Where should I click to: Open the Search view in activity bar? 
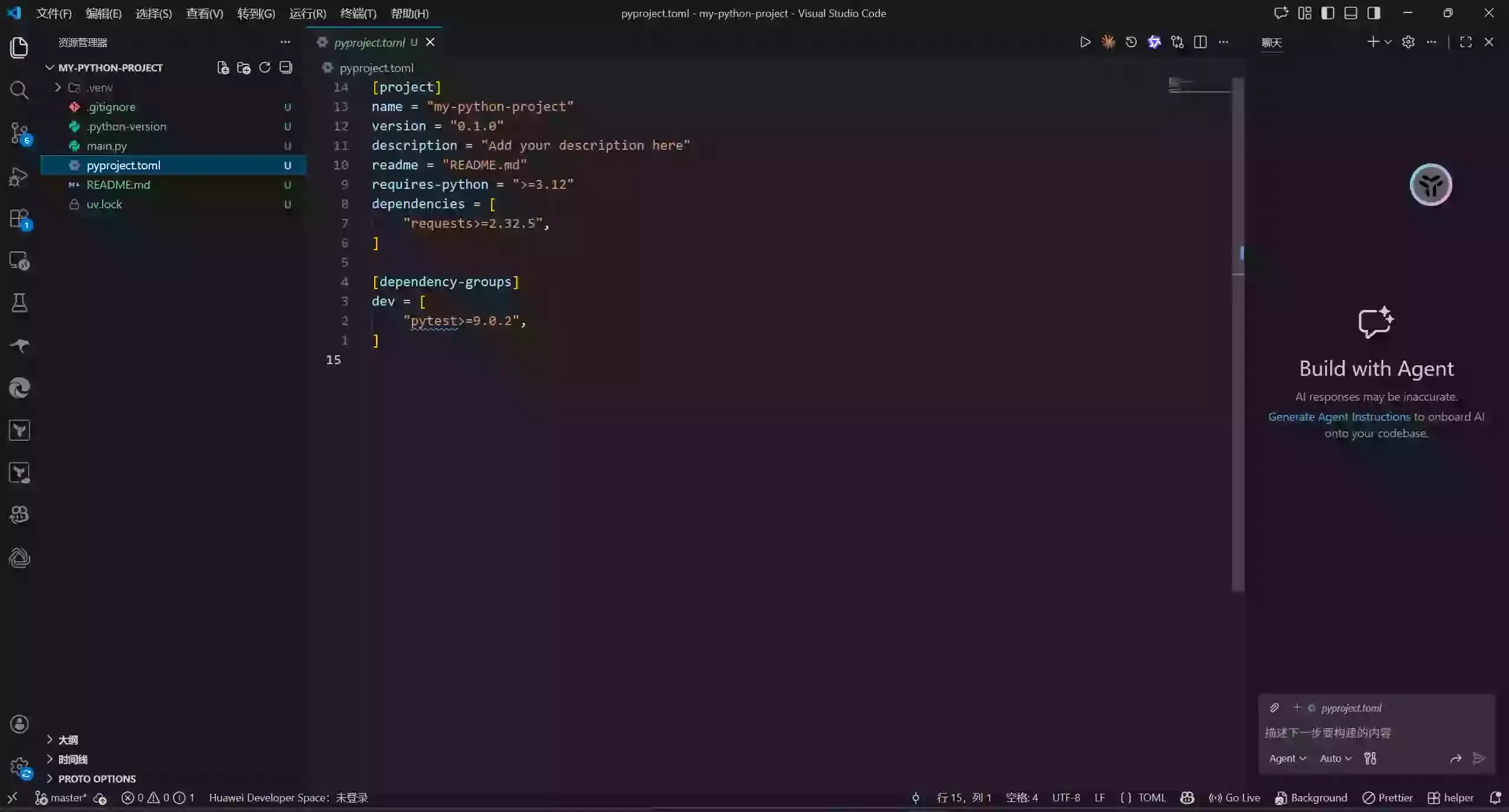[x=19, y=90]
